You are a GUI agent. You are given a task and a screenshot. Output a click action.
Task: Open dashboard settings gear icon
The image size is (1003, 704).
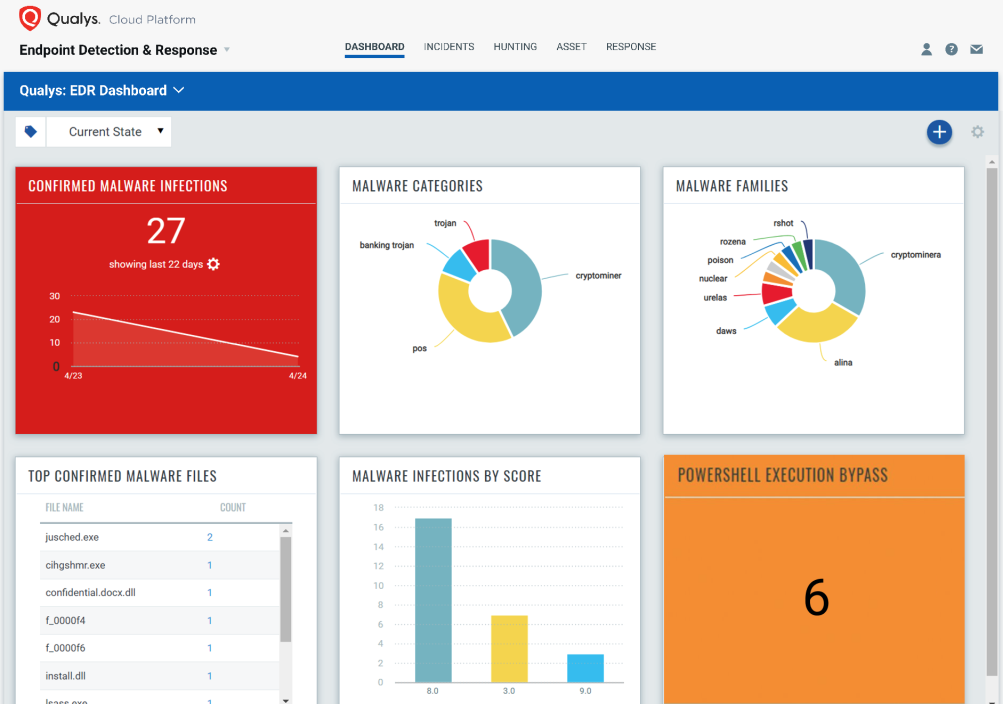click(977, 132)
